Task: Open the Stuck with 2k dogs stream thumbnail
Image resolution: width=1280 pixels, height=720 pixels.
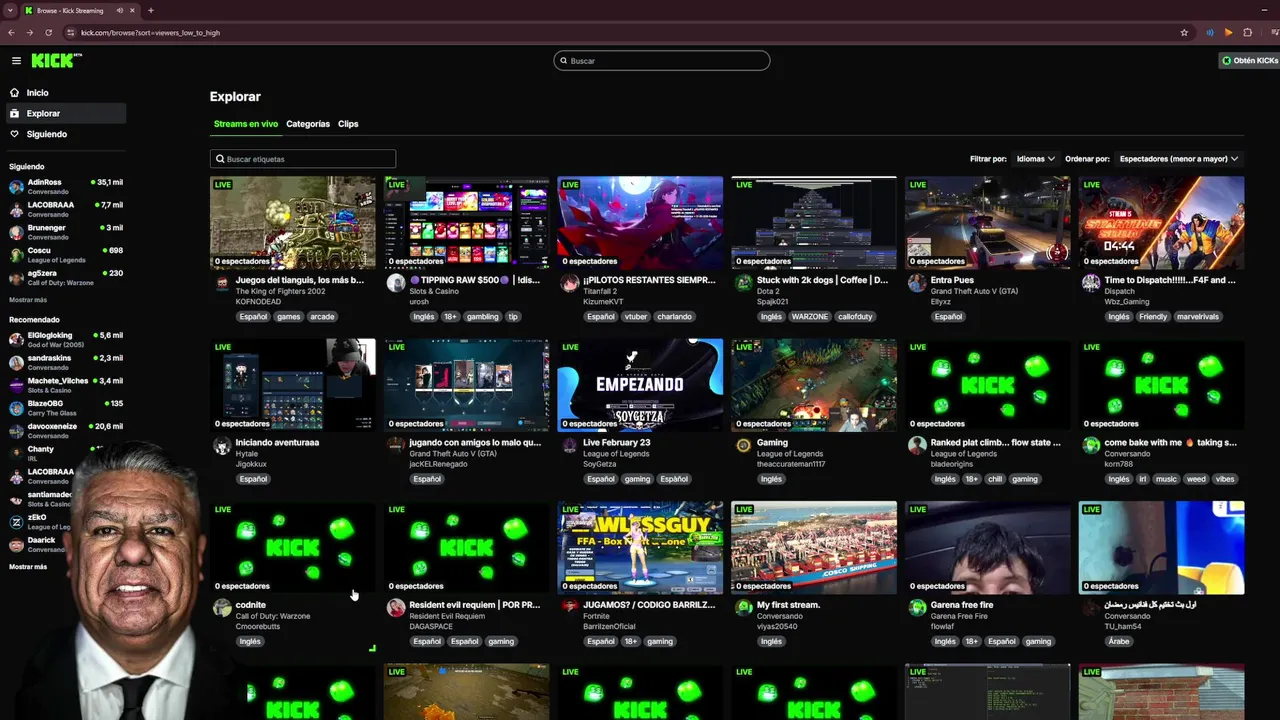Action: 814,223
